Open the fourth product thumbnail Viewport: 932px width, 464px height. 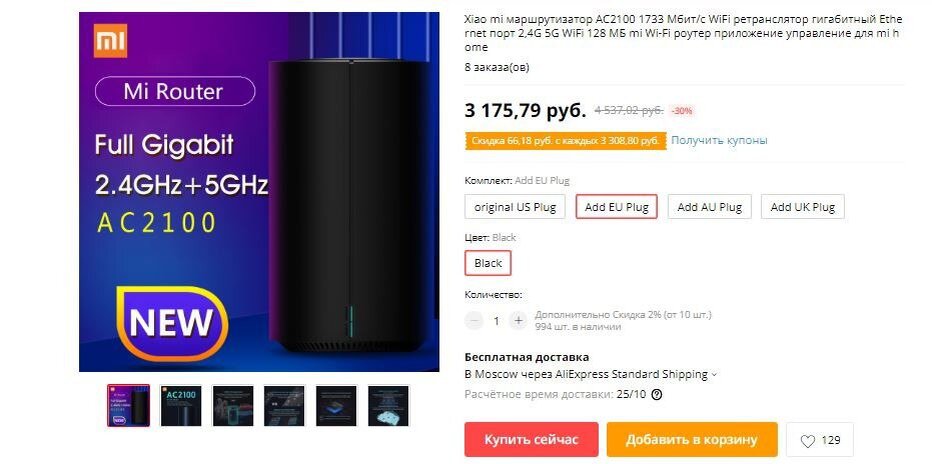tap(284, 405)
